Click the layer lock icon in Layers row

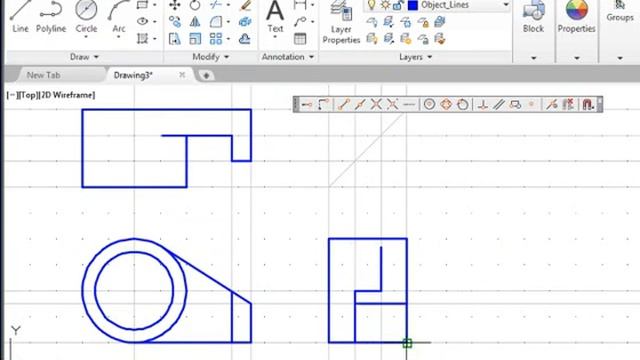click(423, 22)
